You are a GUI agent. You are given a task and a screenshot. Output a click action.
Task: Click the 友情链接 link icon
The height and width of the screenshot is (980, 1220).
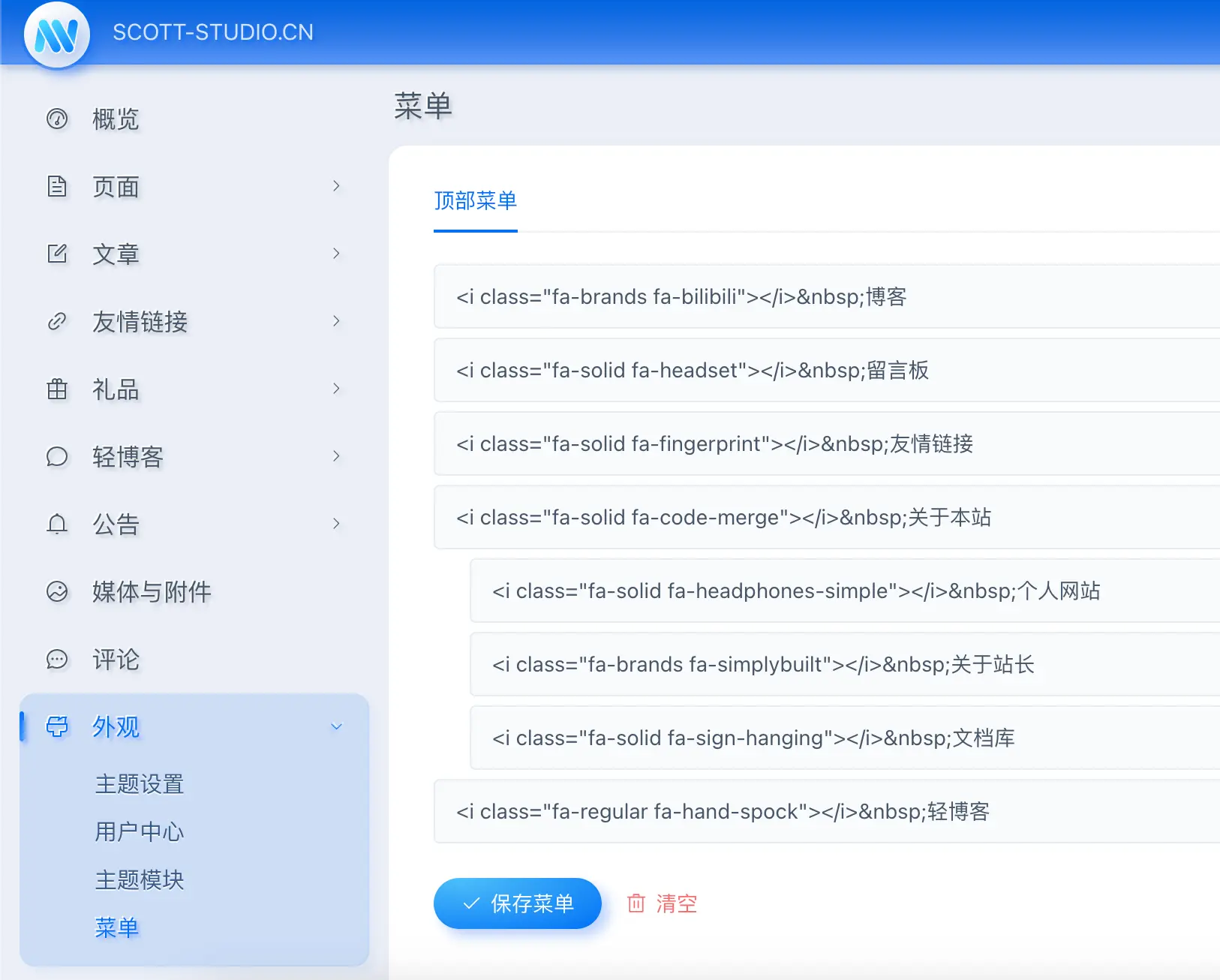pos(57,321)
